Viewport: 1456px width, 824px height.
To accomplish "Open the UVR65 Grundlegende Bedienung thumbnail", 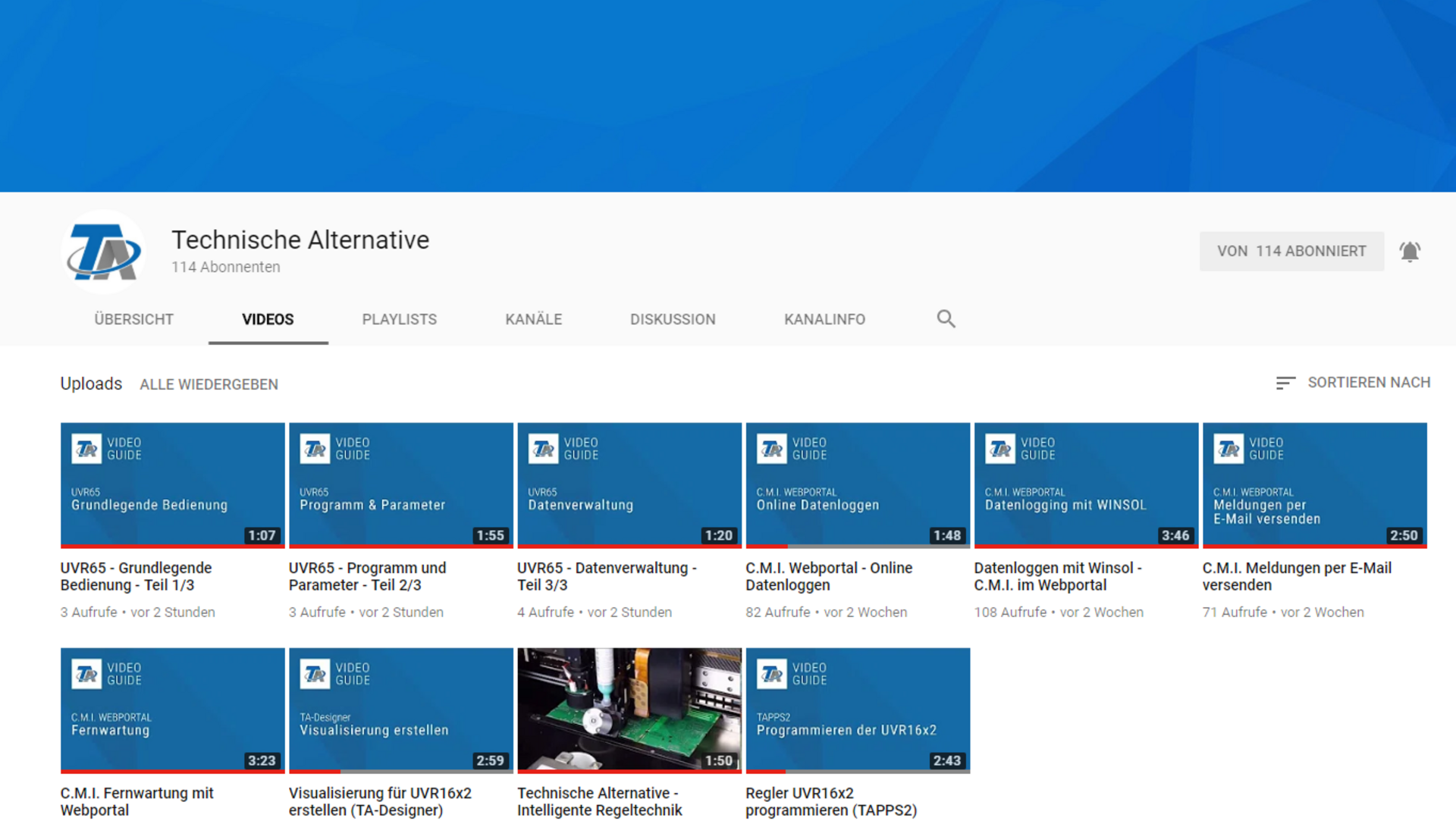I will pos(172,484).
